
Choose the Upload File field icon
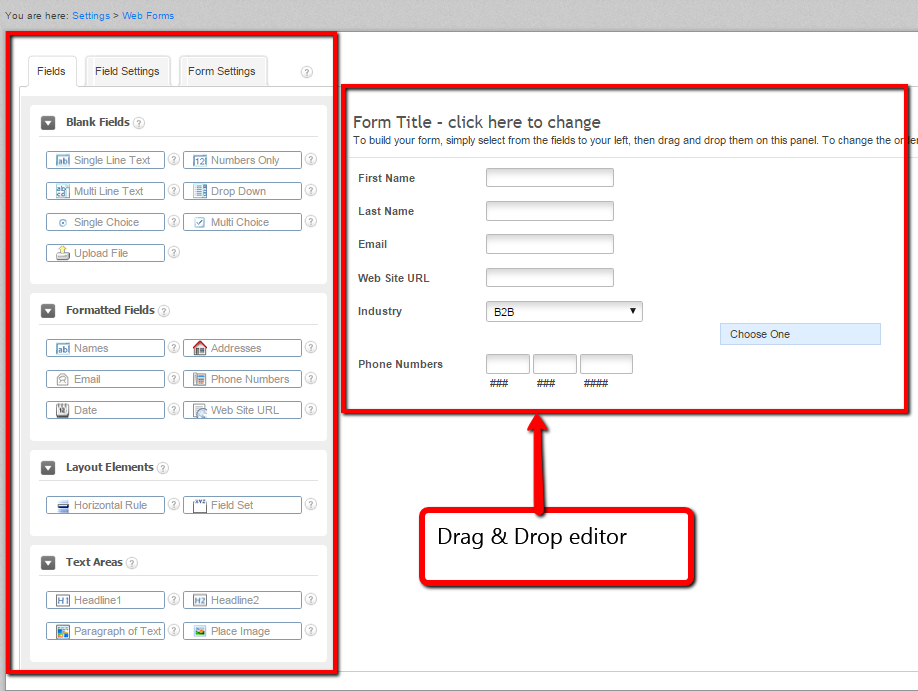point(62,253)
